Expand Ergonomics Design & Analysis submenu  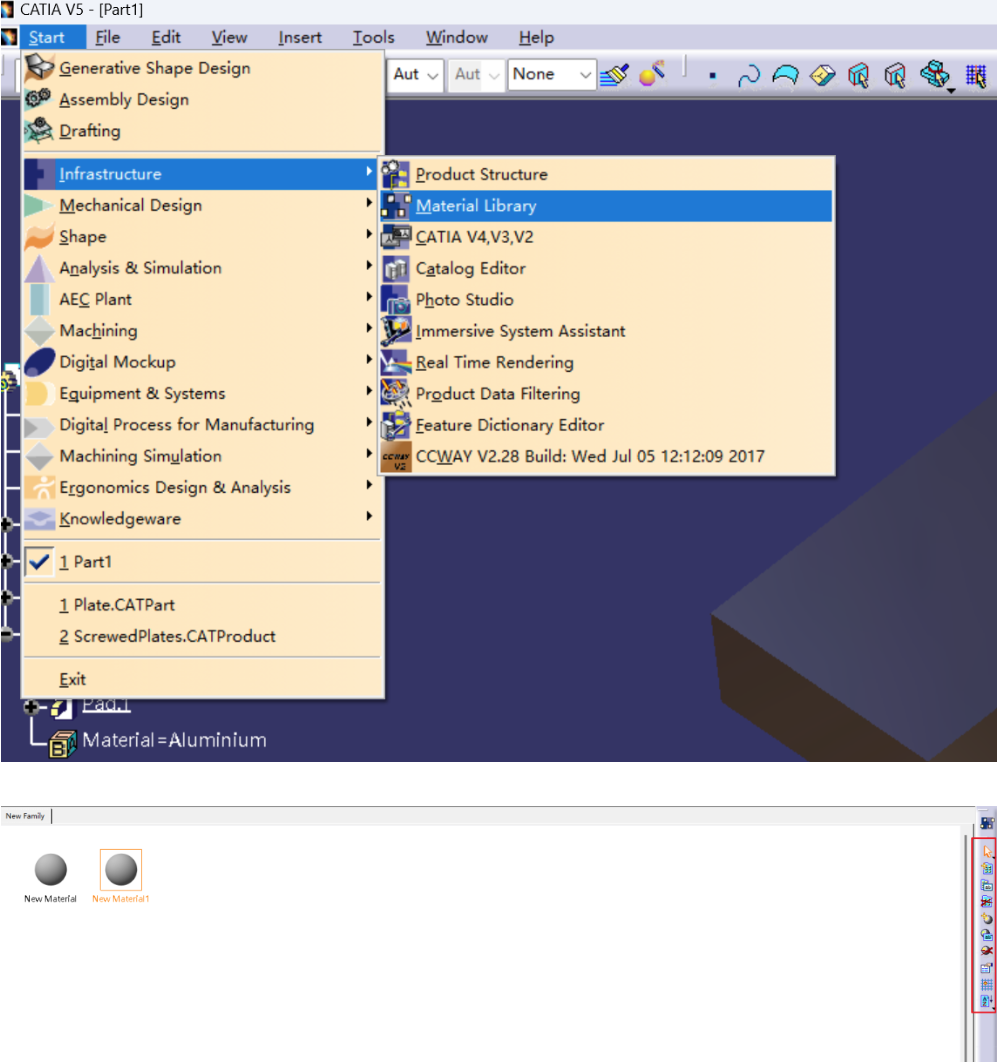click(x=202, y=487)
